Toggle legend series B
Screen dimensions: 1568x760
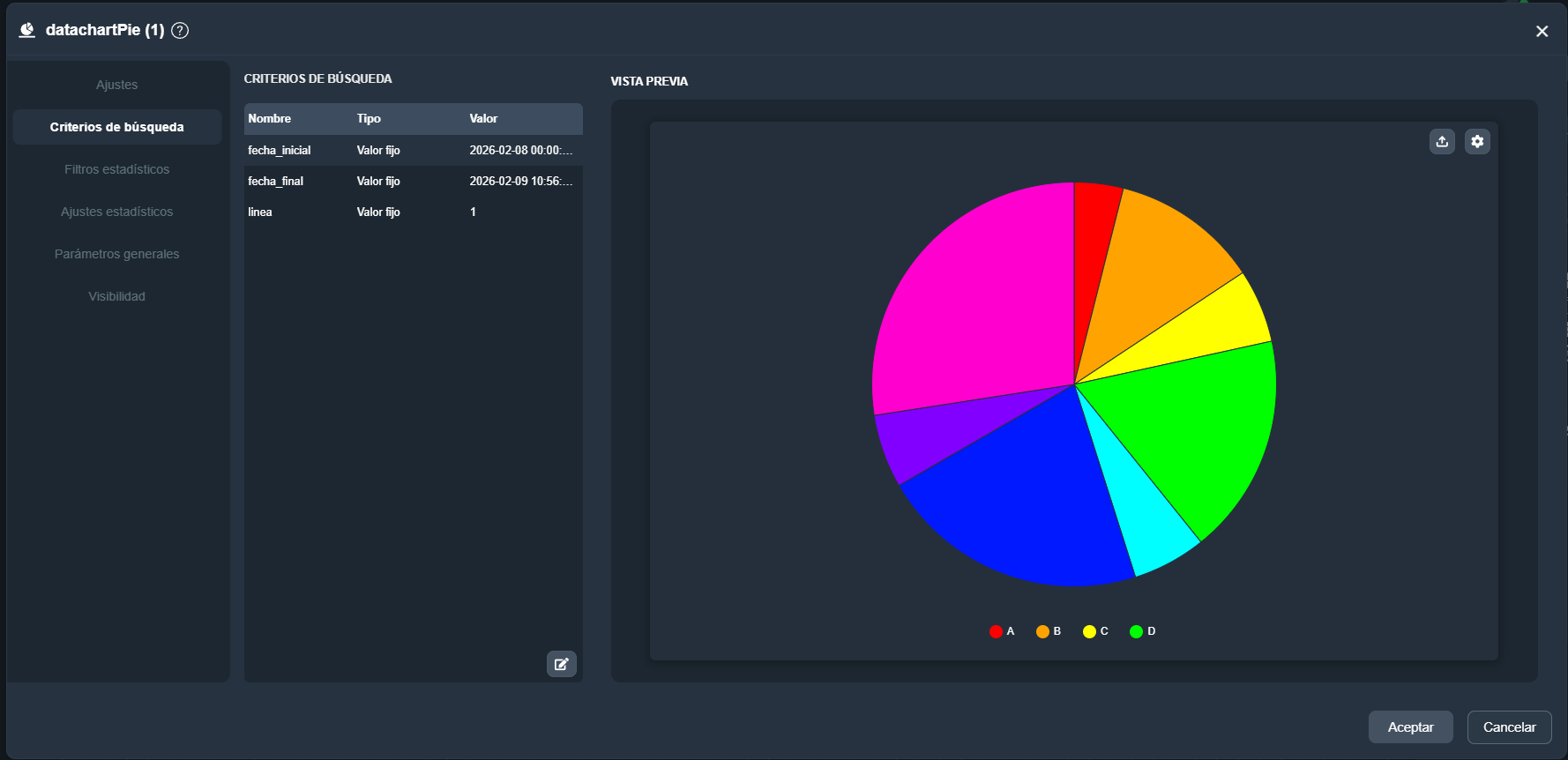pos(1049,631)
